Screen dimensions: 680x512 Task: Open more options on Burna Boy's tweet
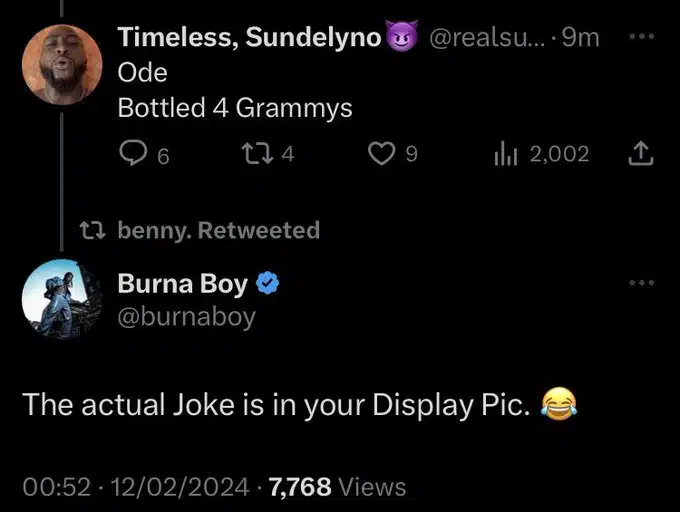point(642,284)
